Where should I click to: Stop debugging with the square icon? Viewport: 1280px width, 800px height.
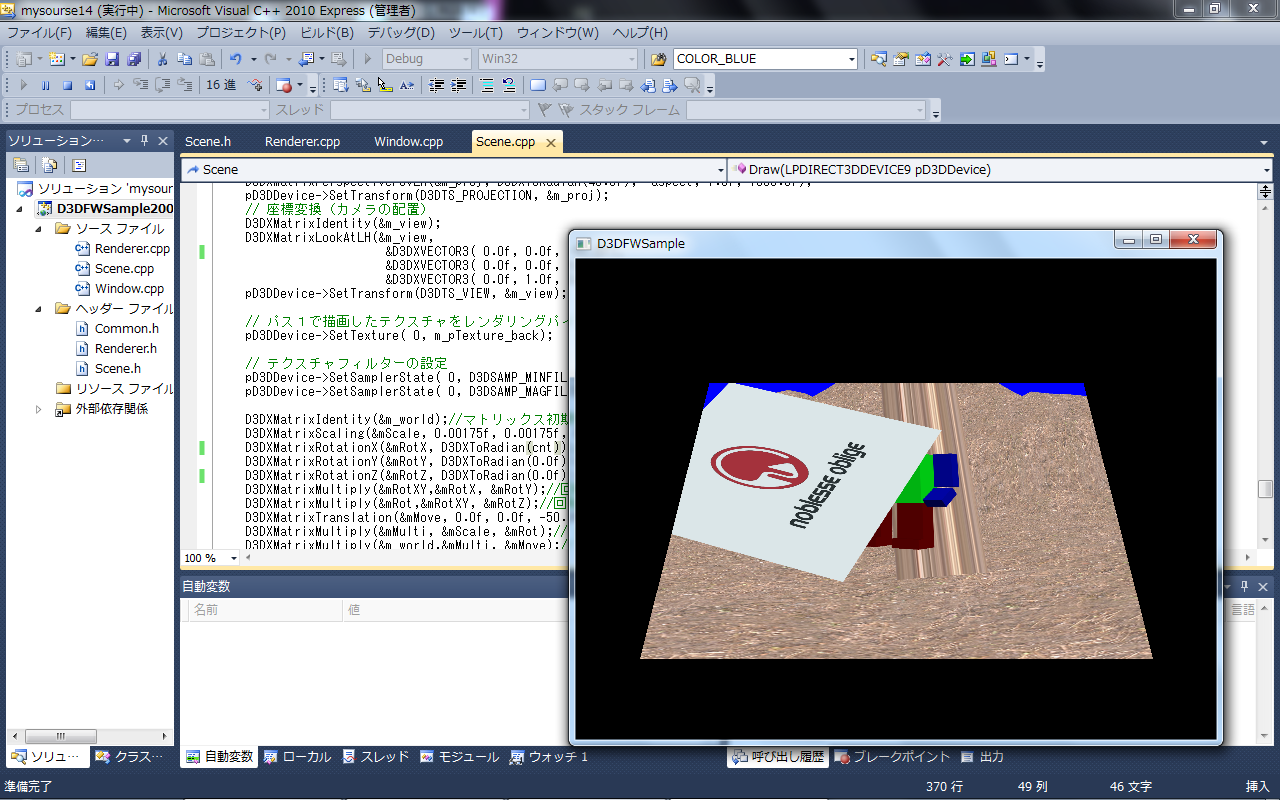(67, 85)
